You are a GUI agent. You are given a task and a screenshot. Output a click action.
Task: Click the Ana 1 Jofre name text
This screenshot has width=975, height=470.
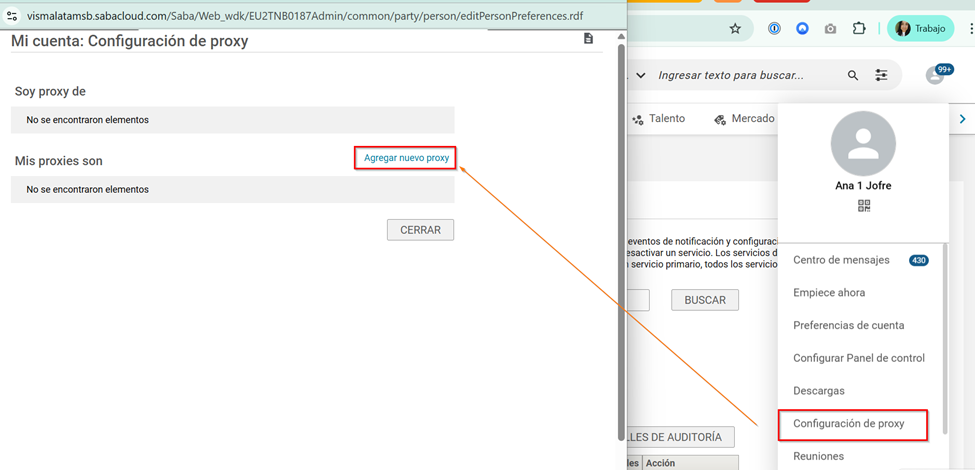[x=863, y=186]
